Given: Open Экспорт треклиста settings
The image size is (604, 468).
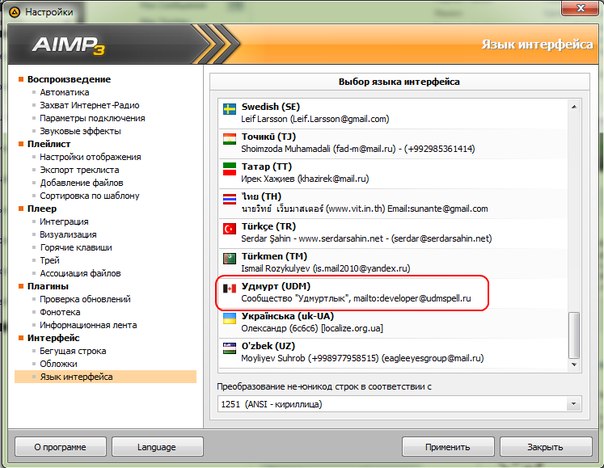Looking at the screenshot, I should pyautogui.click(x=79, y=170).
